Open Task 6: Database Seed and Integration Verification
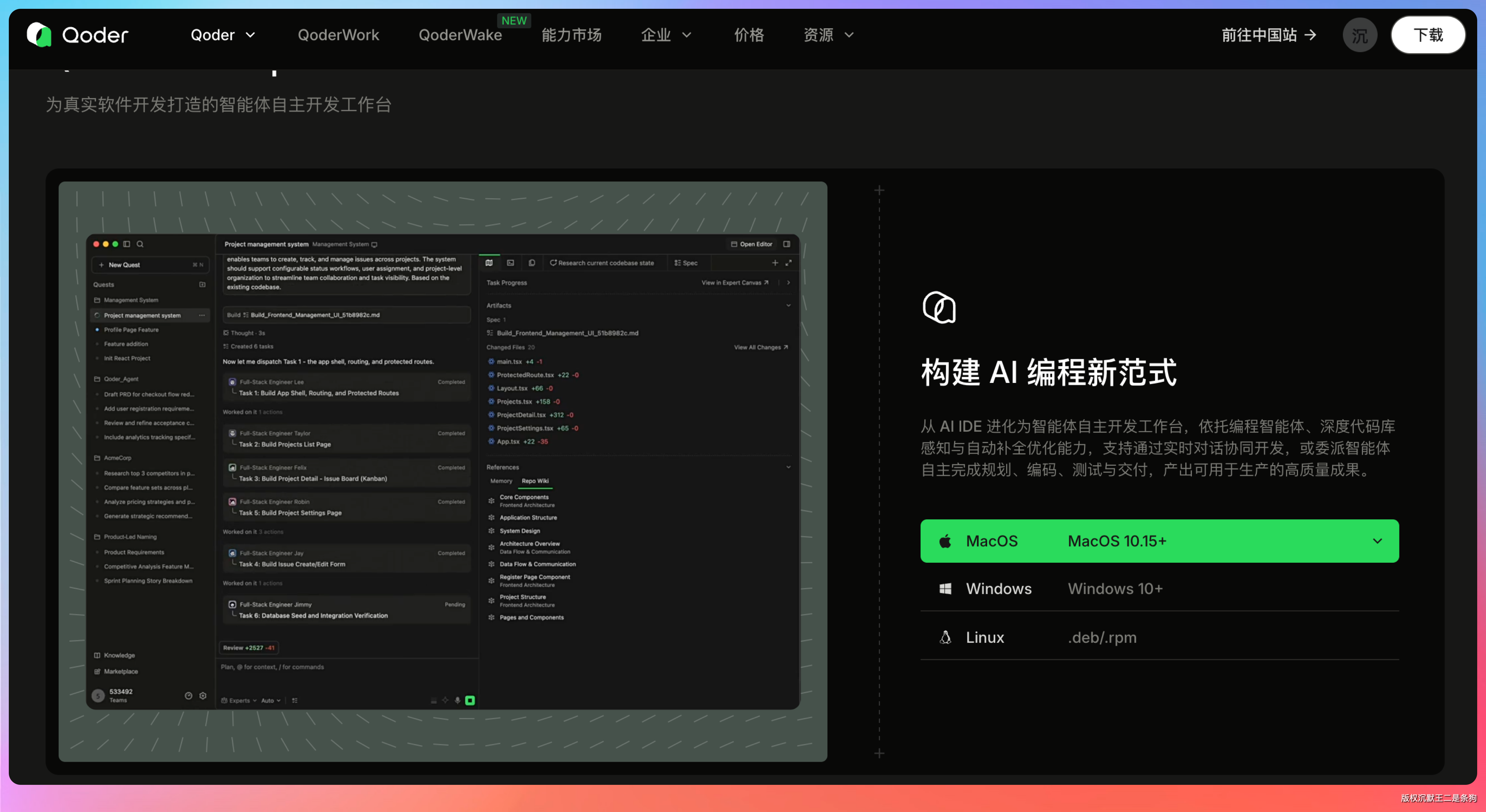The image size is (1486, 812). tap(347, 610)
